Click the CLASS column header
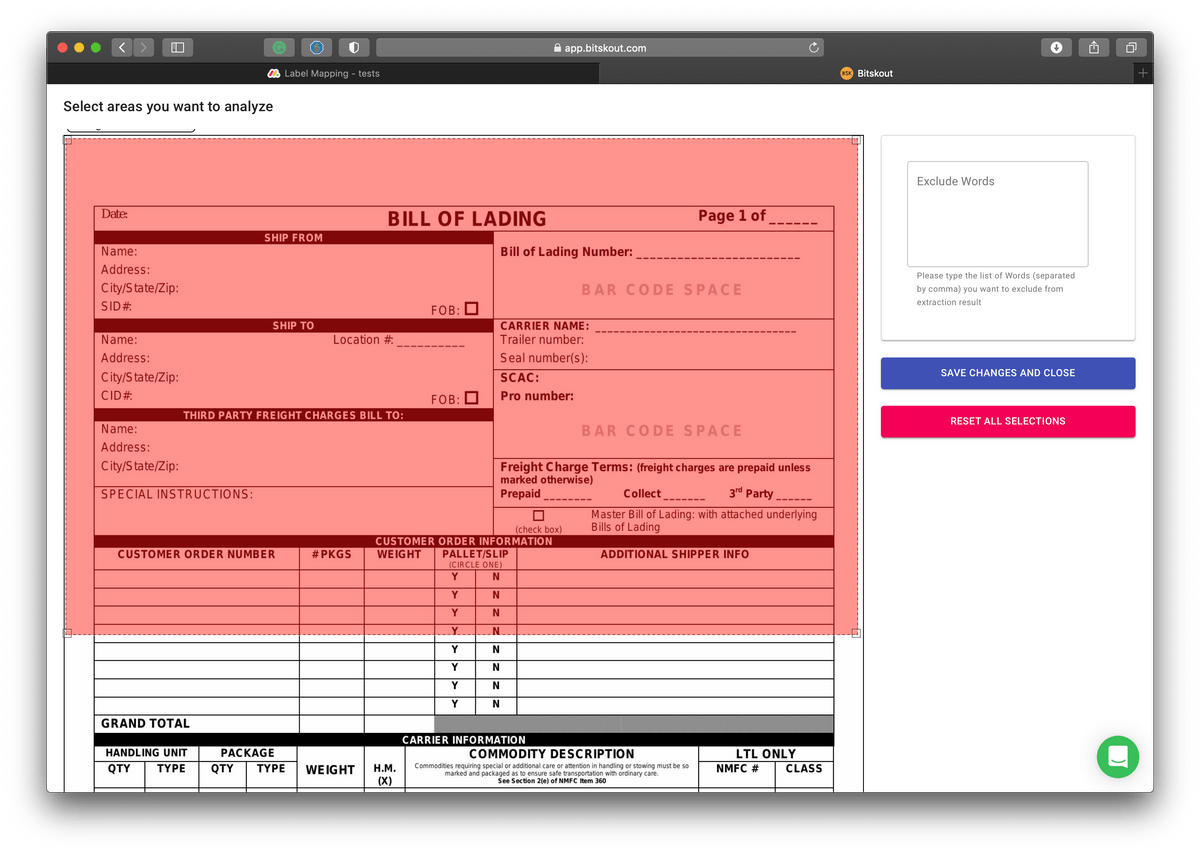 tap(804, 769)
